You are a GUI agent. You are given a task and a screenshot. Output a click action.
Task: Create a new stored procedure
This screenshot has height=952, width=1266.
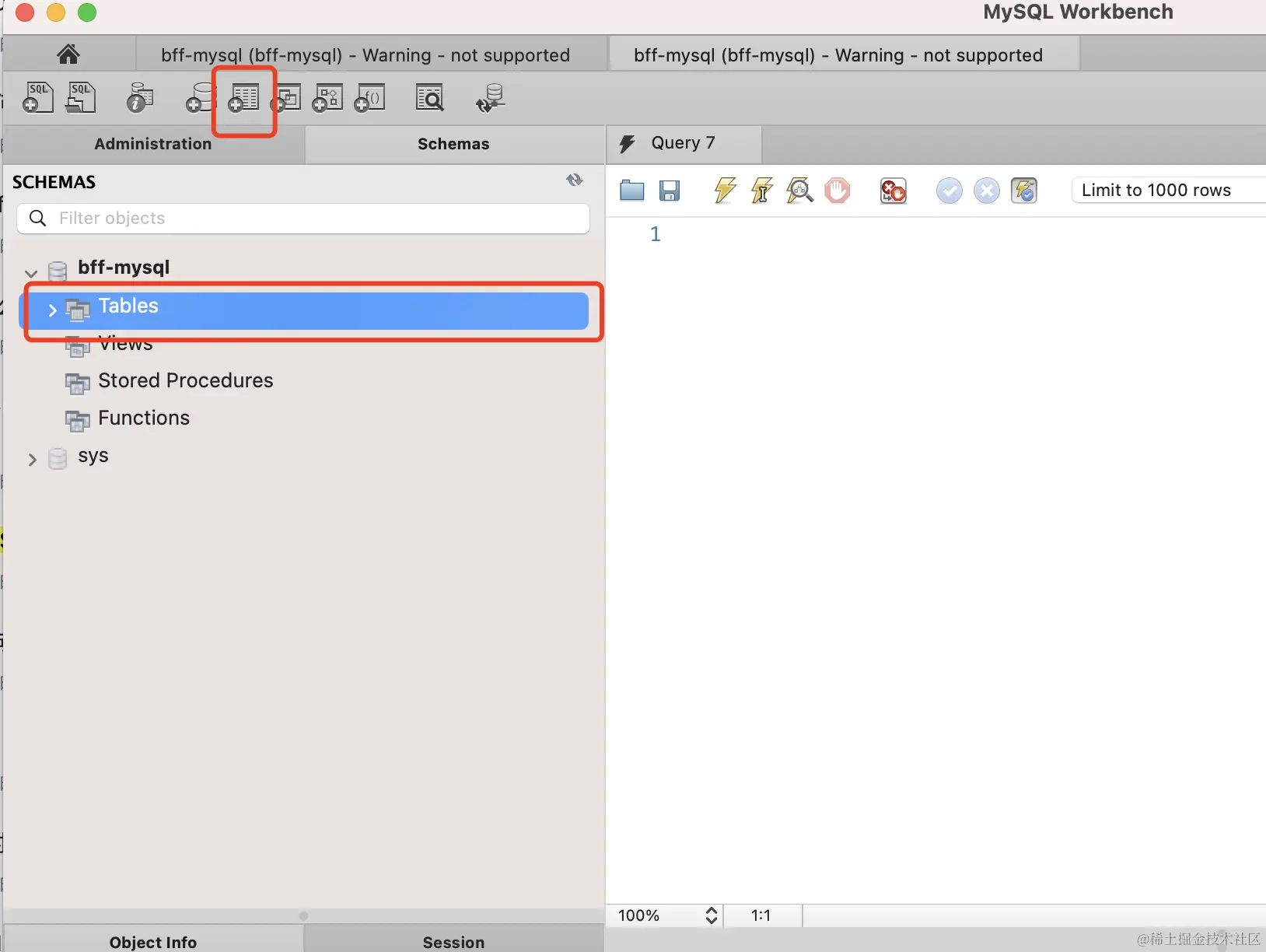pyautogui.click(x=327, y=98)
